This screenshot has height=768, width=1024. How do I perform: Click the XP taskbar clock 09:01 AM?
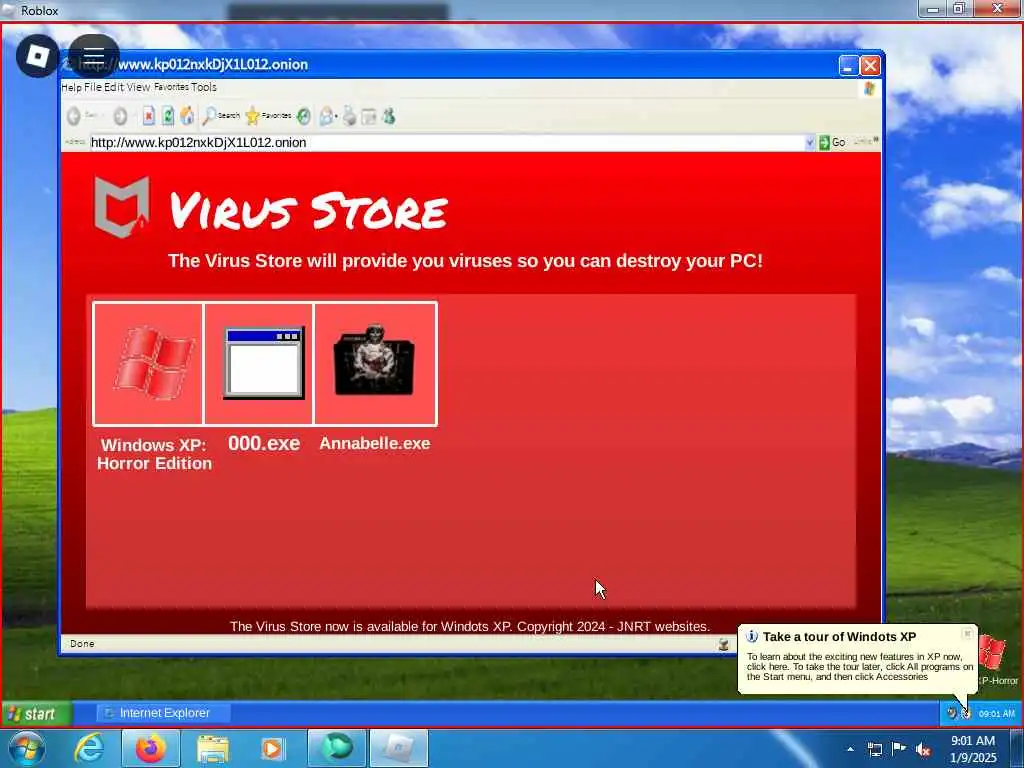click(997, 714)
